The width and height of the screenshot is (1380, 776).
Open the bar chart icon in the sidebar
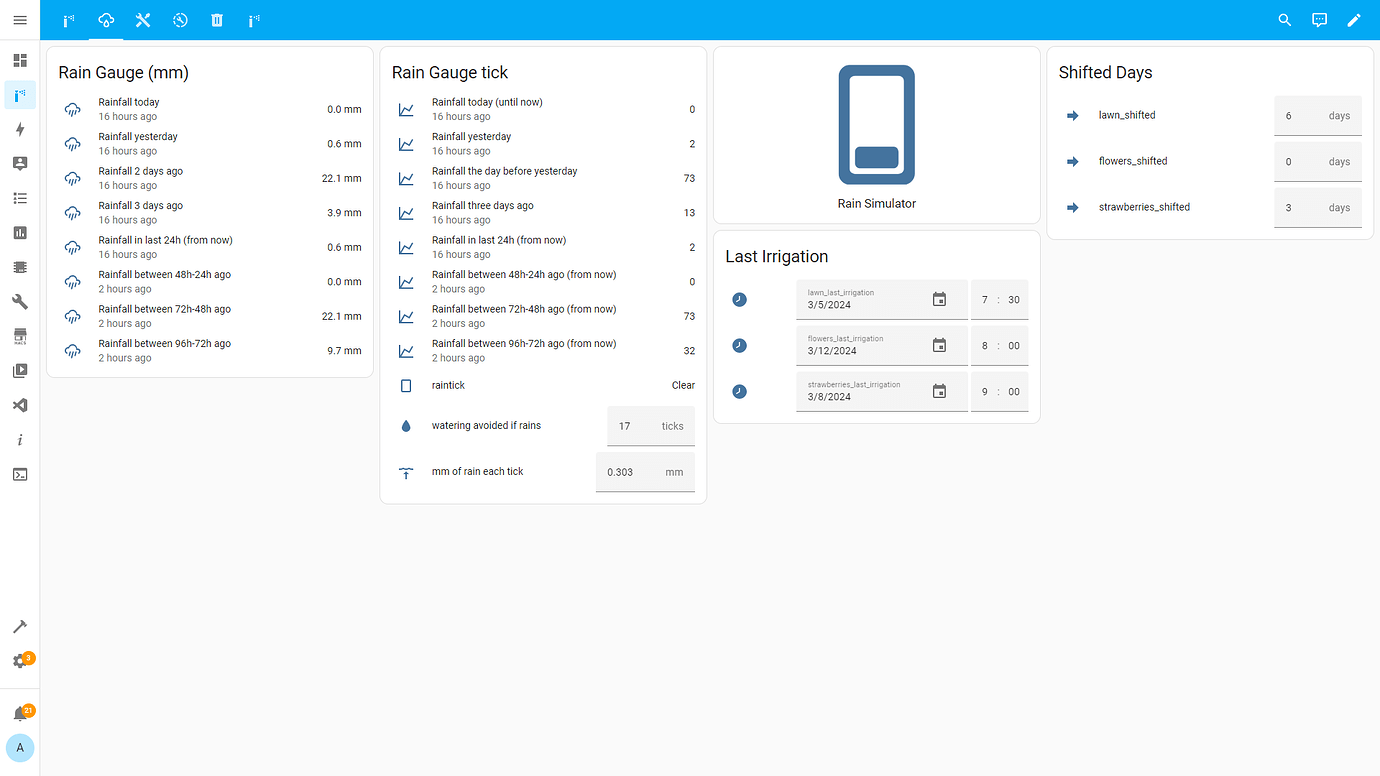point(20,232)
